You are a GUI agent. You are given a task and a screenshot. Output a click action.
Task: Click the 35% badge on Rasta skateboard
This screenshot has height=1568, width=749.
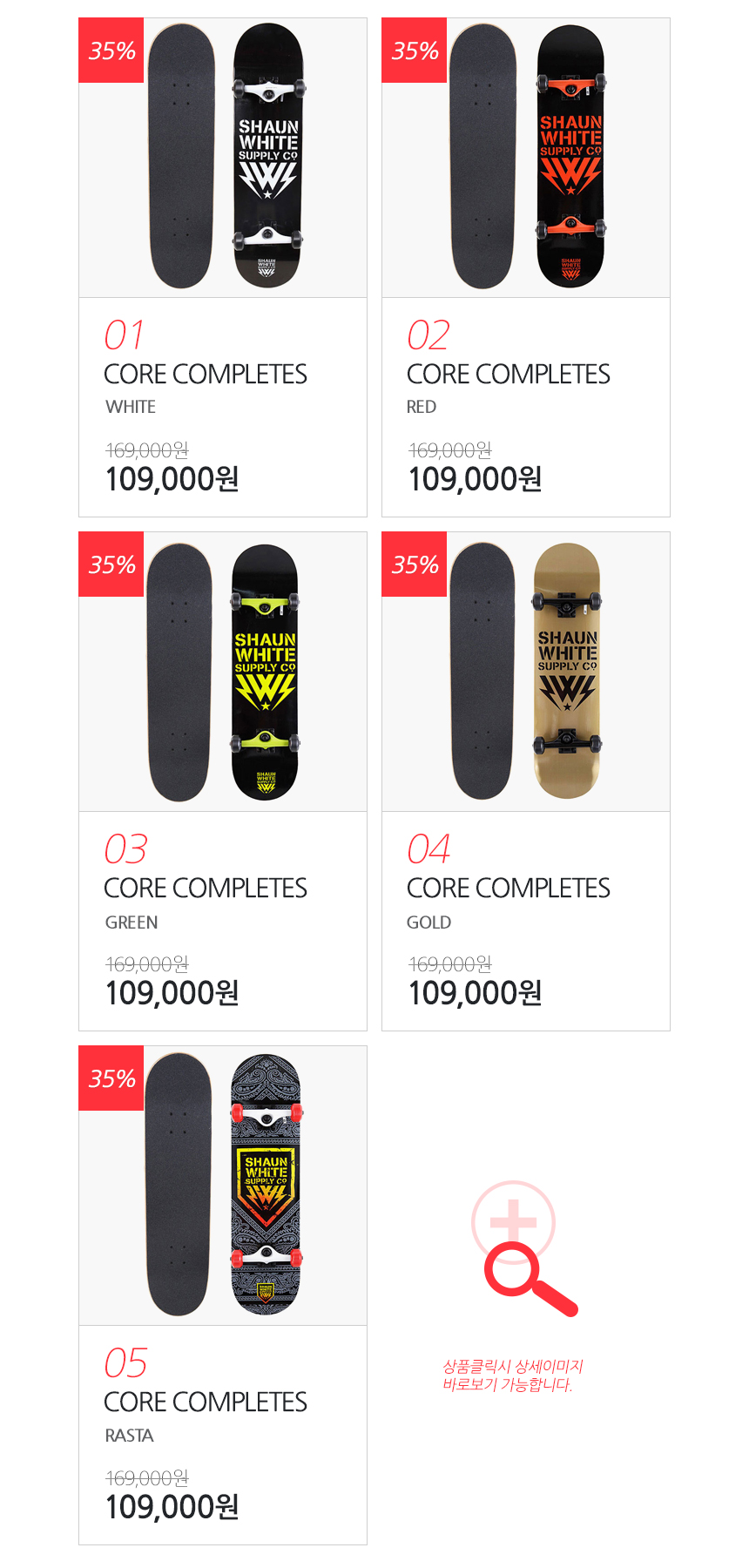[x=111, y=1078]
